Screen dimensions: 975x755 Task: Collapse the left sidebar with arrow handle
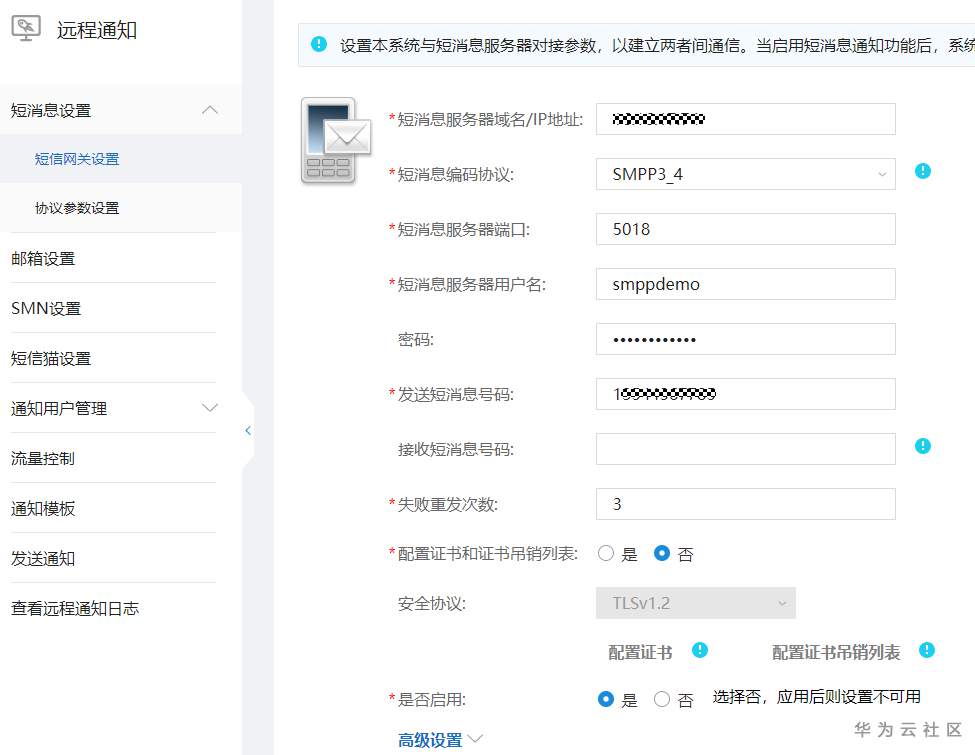[x=248, y=431]
